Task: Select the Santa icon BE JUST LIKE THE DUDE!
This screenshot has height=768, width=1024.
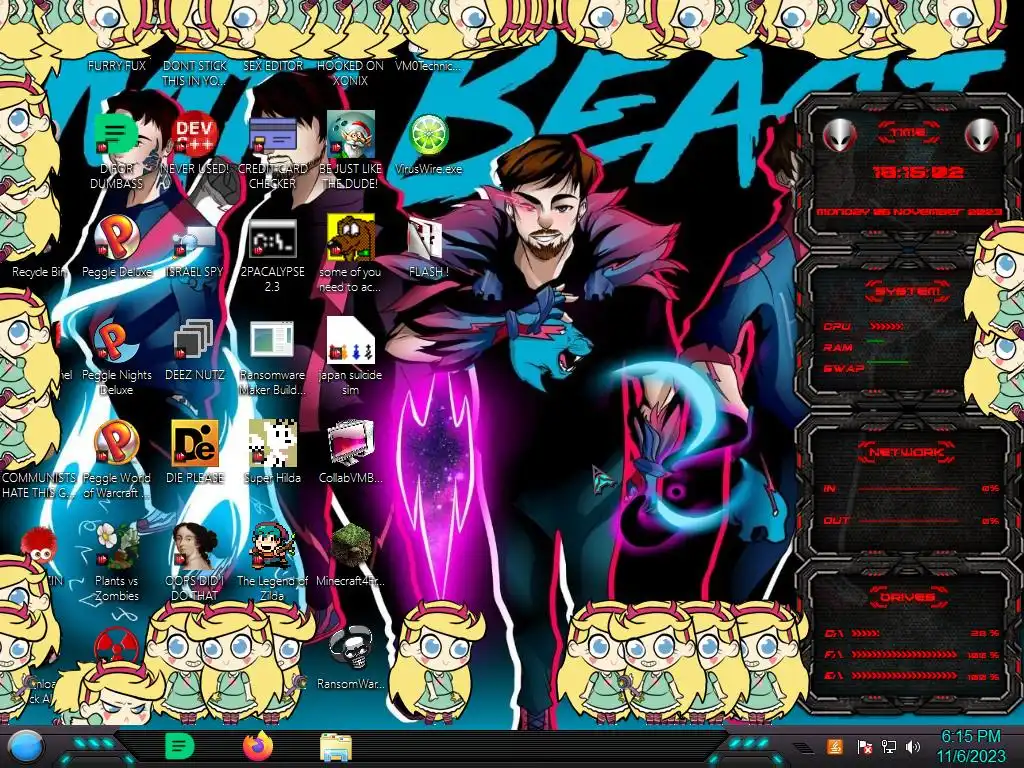Action: 350,134
